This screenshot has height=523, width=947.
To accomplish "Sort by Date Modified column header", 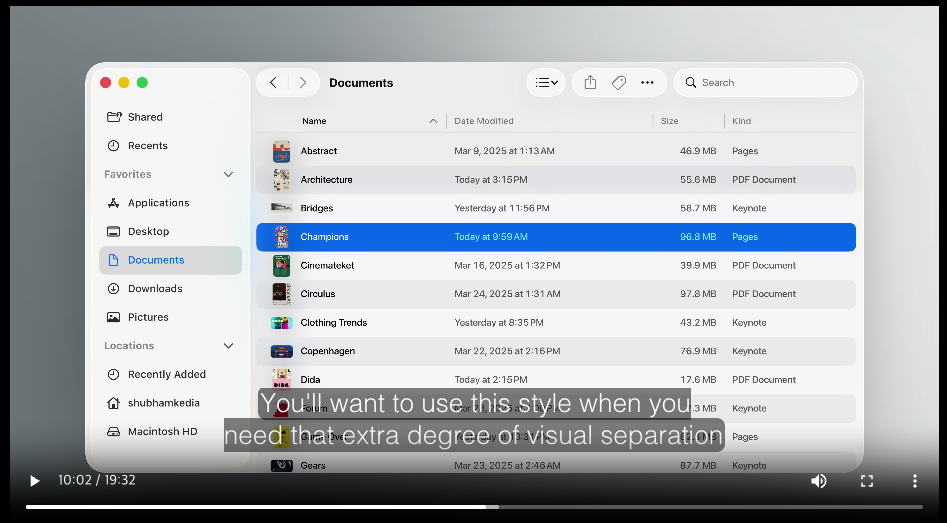I will point(484,121).
